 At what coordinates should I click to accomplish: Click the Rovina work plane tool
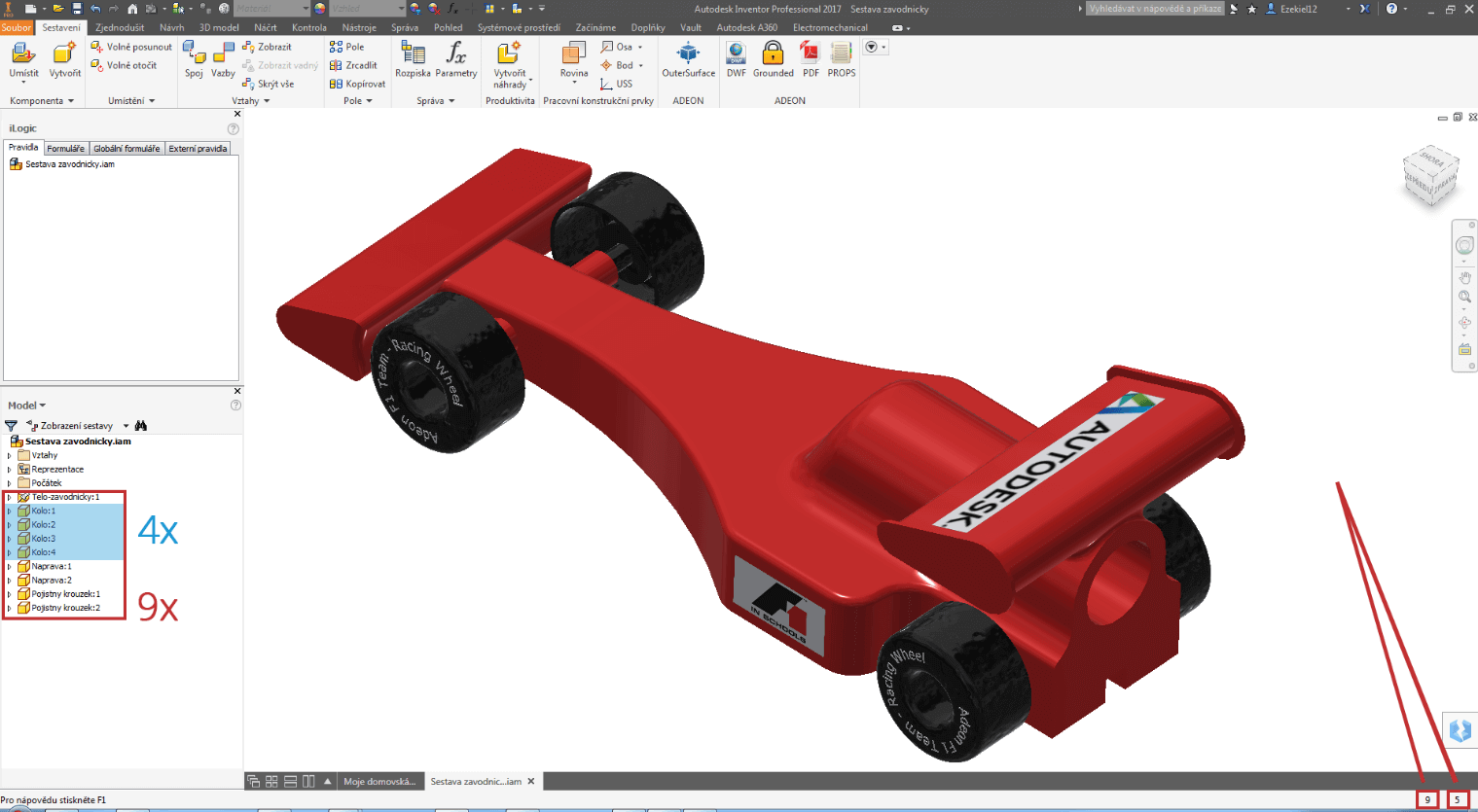pos(574,53)
